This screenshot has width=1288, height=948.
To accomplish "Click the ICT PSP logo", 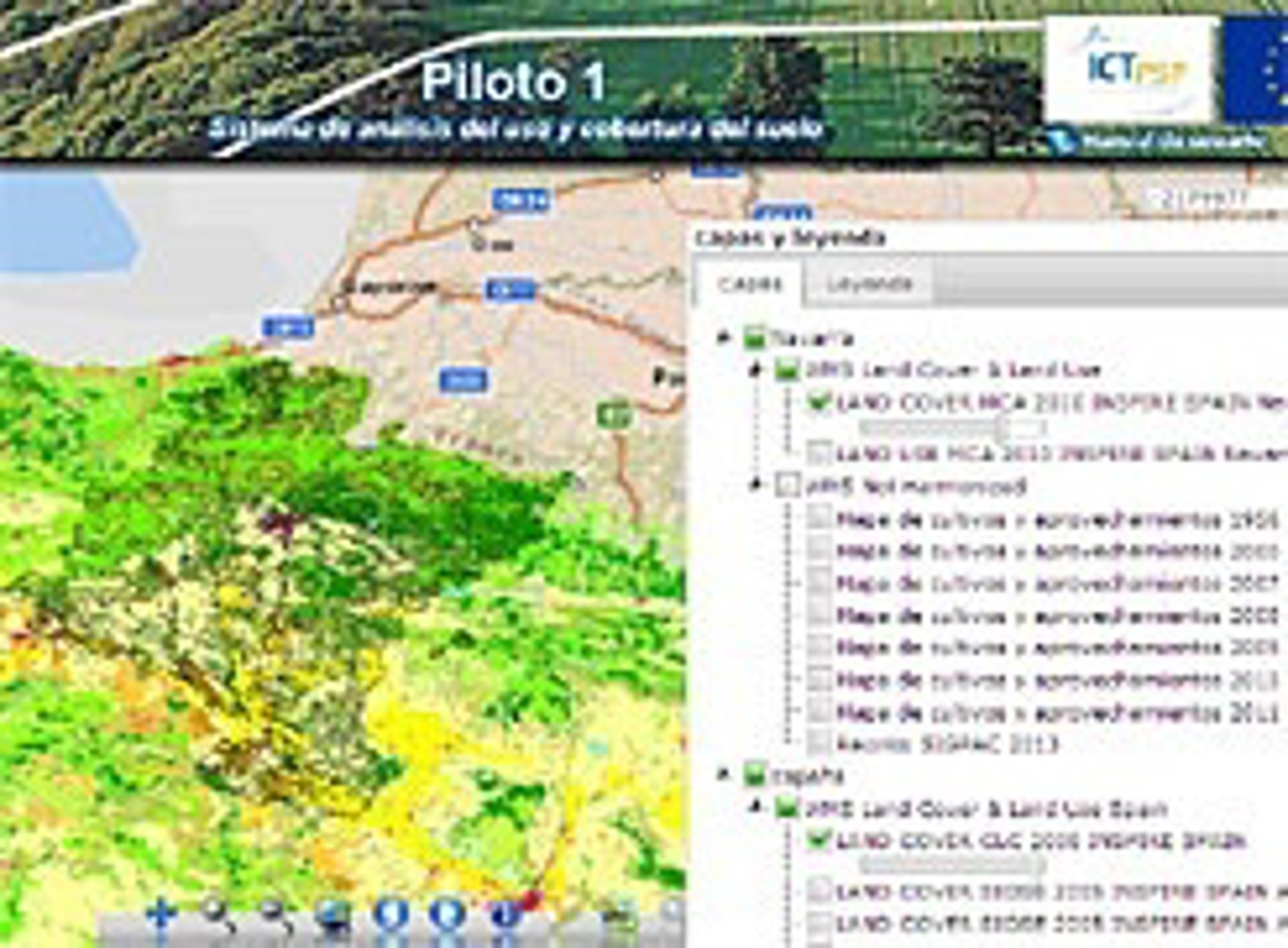I will 1132,70.
